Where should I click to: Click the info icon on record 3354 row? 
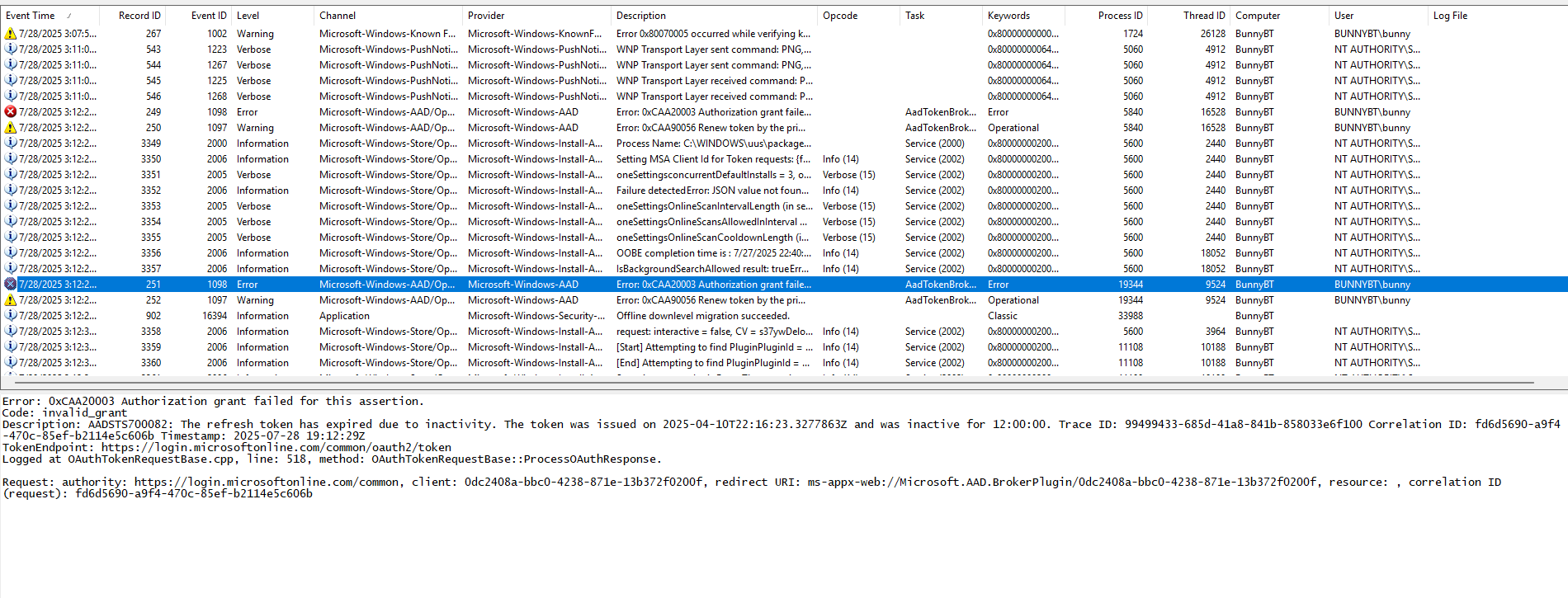pyautogui.click(x=11, y=222)
